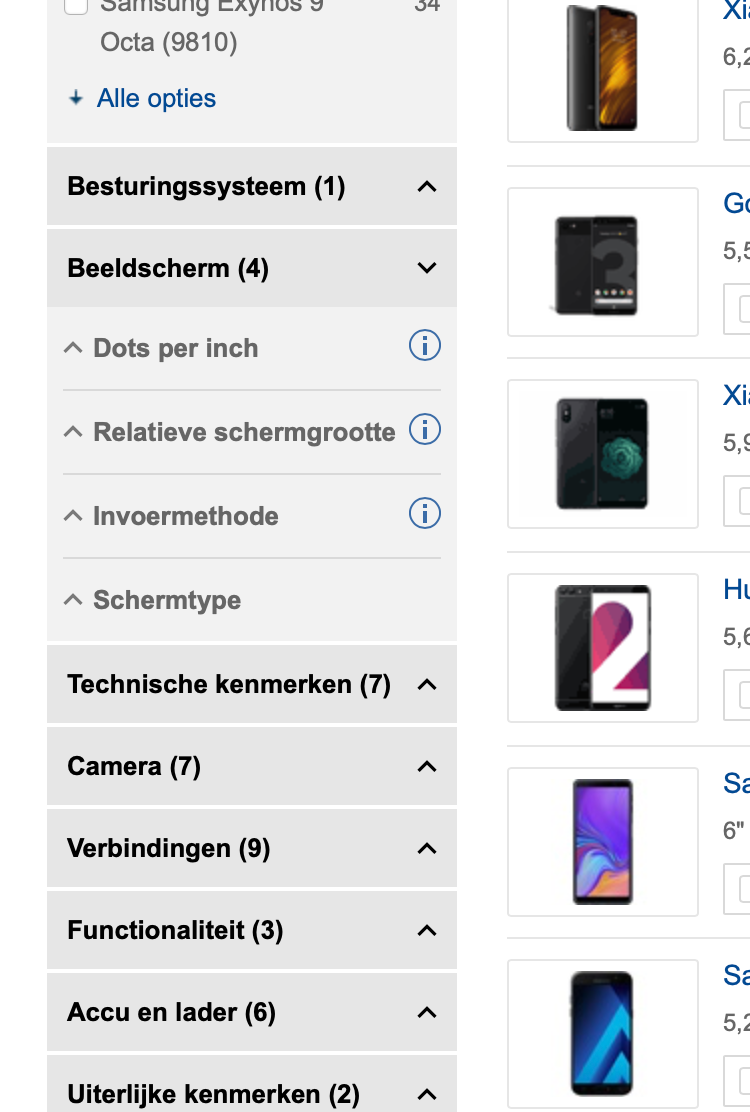Show all options via Alle opties link
The height and width of the screenshot is (1112, 750).
[156, 98]
